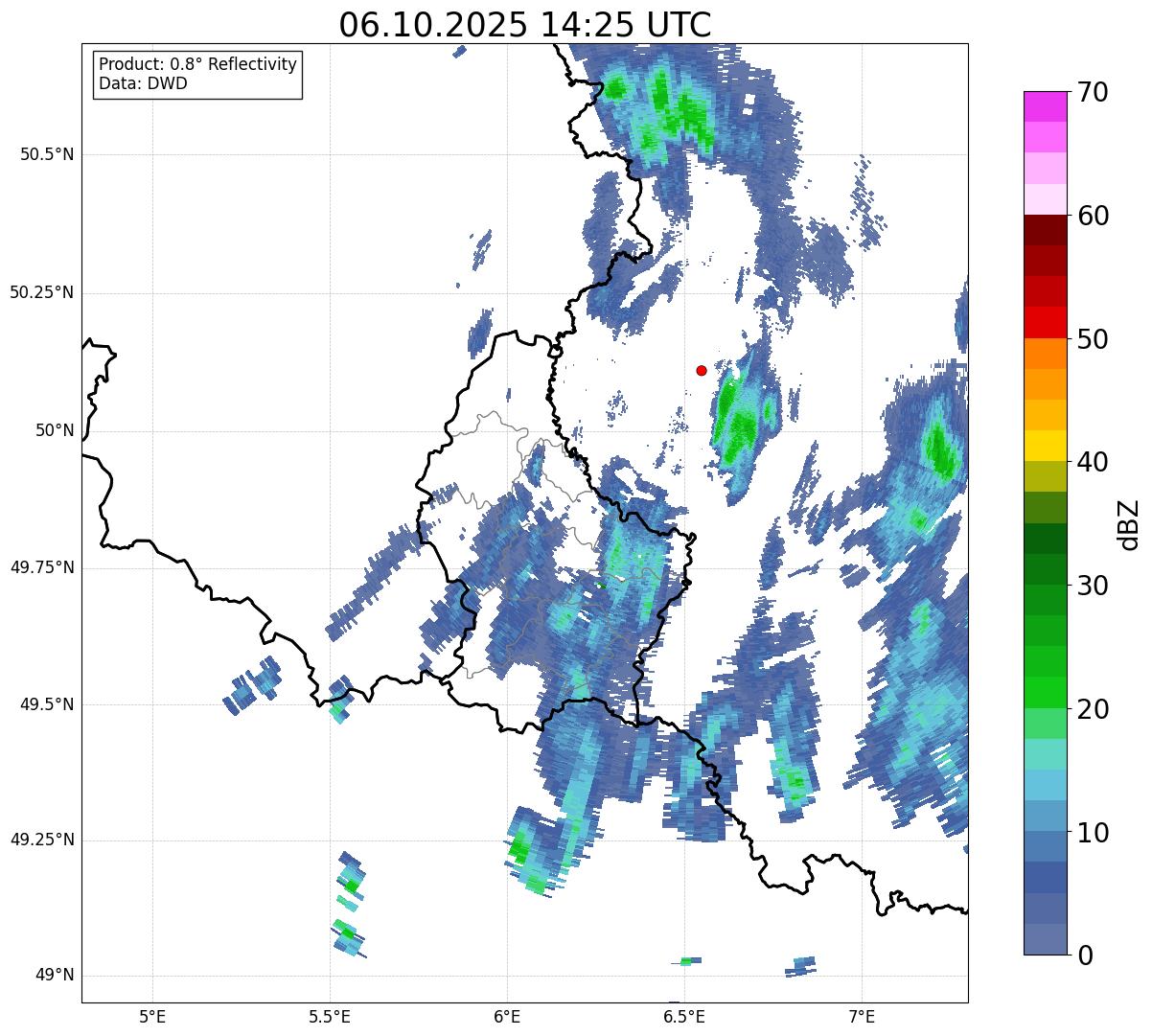Click the 50°N latitude label

point(55,430)
